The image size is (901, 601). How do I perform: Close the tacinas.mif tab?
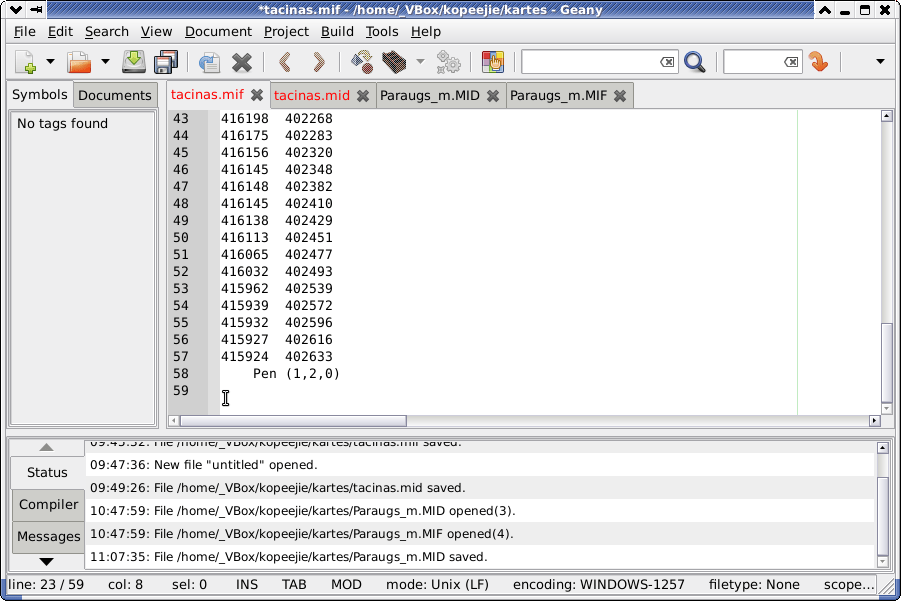tap(257, 95)
